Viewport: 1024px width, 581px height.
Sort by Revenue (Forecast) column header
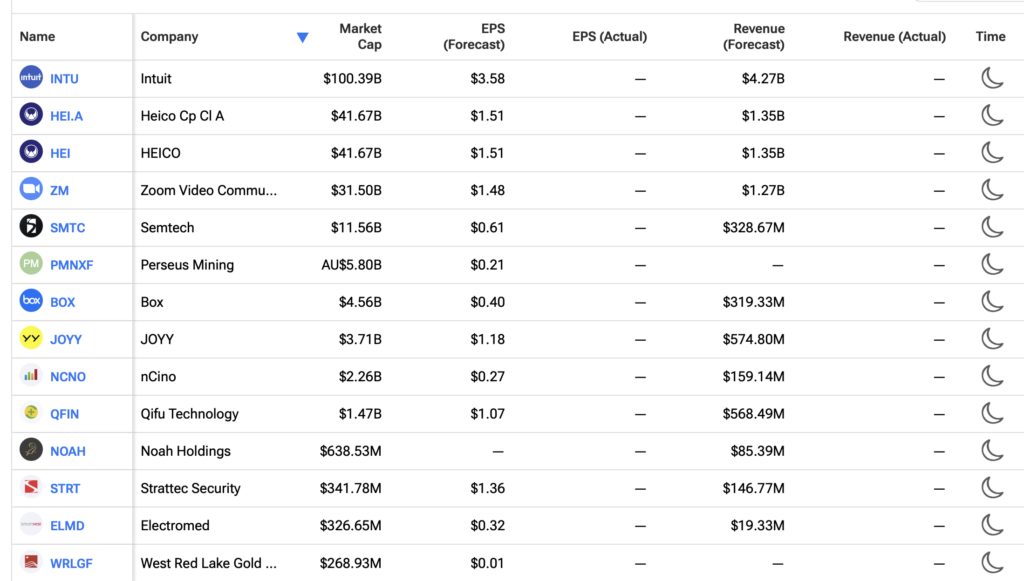[x=754, y=37]
